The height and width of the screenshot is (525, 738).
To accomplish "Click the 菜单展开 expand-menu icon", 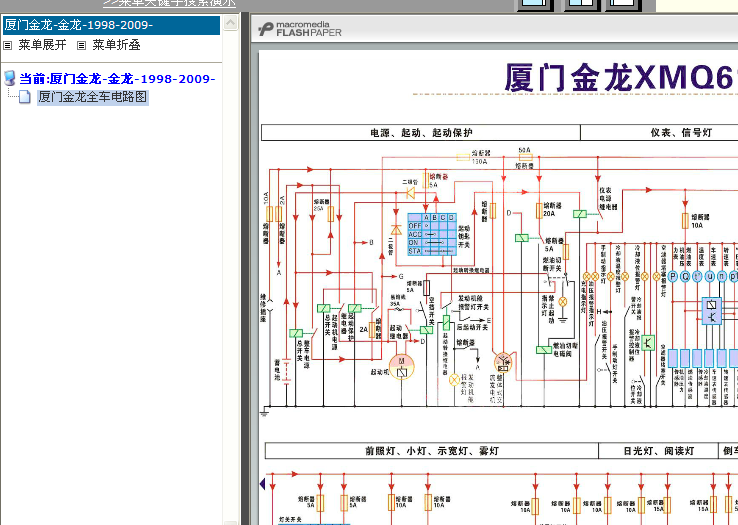I will click(8, 45).
